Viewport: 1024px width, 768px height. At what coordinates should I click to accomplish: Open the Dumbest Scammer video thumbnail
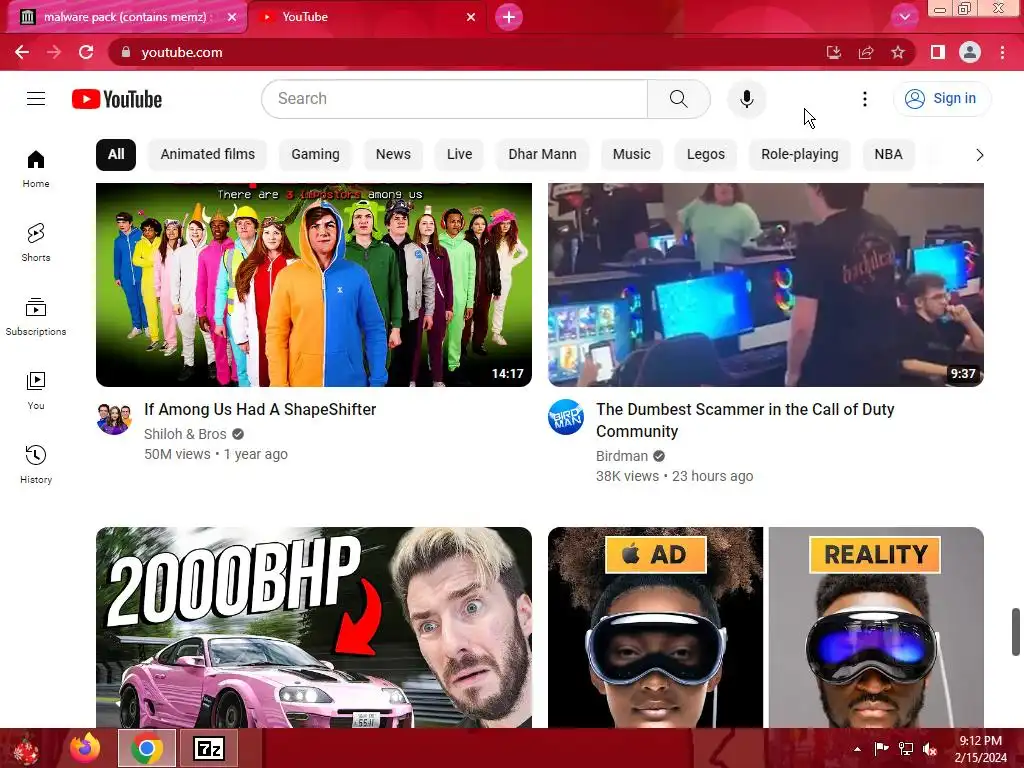(765, 285)
